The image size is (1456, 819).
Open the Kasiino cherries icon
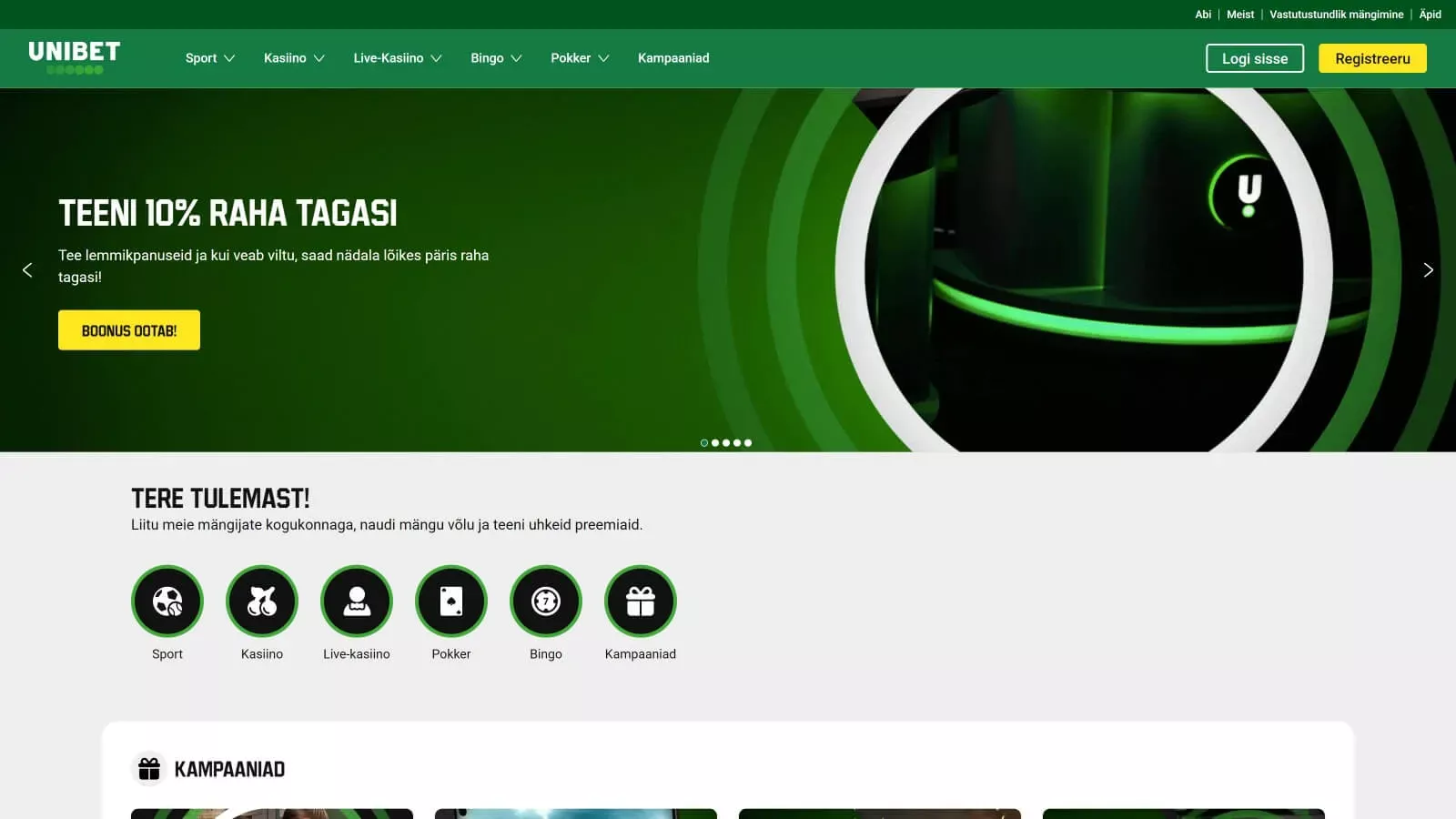click(x=262, y=602)
